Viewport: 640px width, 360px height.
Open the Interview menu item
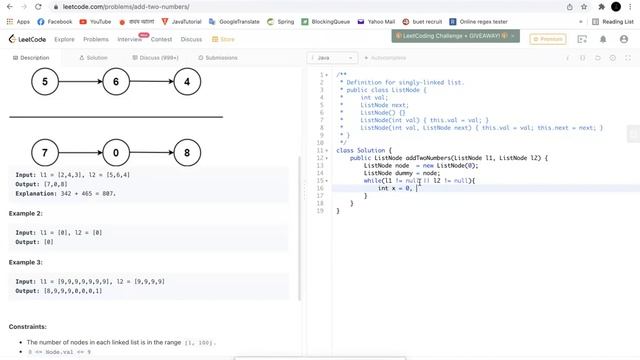pos(129,39)
